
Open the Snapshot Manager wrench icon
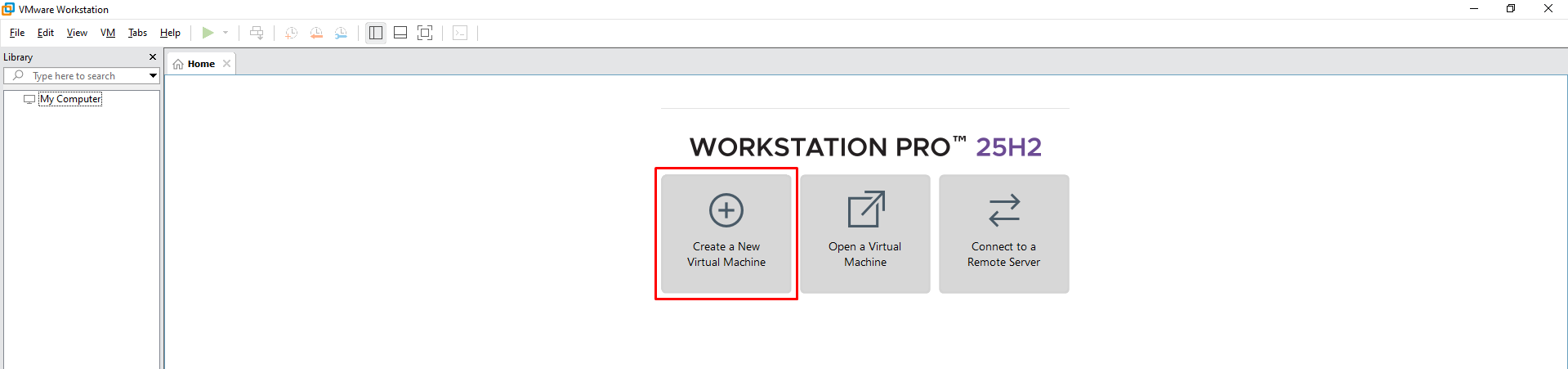pyautogui.click(x=341, y=33)
